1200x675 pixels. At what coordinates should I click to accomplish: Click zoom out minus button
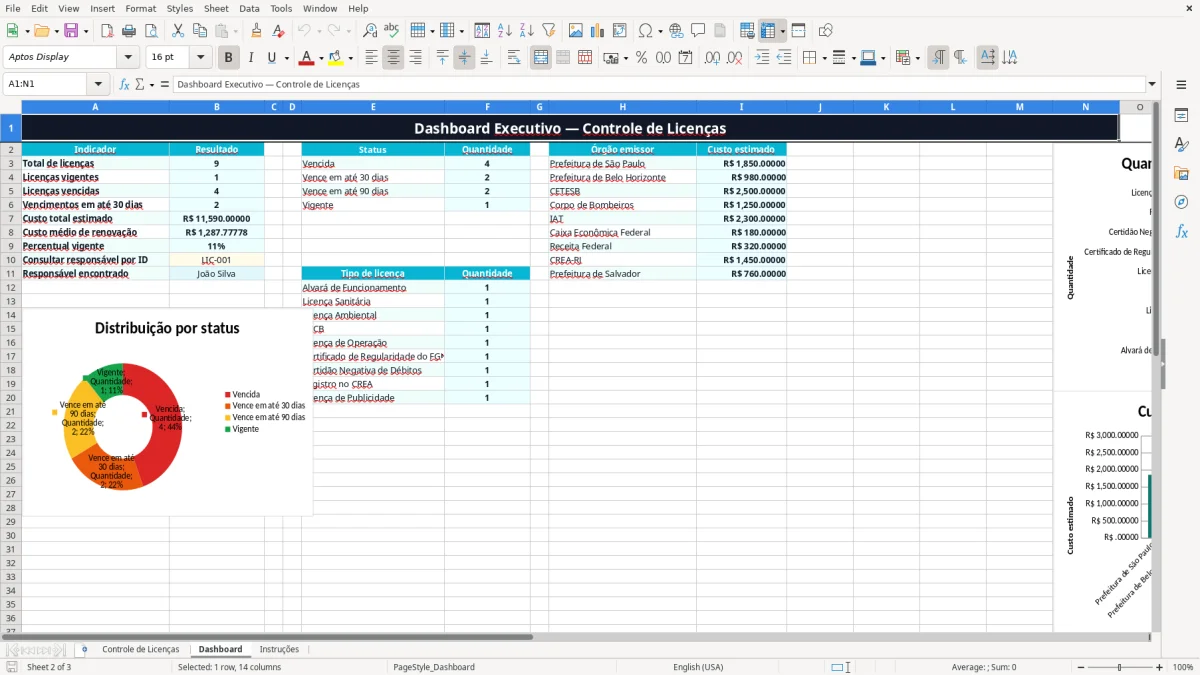[x=1079, y=667]
